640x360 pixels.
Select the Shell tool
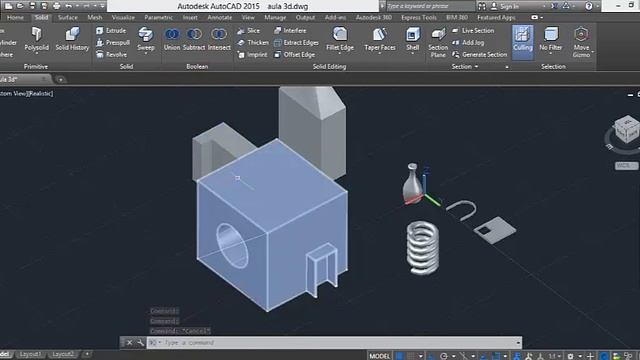point(413,40)
